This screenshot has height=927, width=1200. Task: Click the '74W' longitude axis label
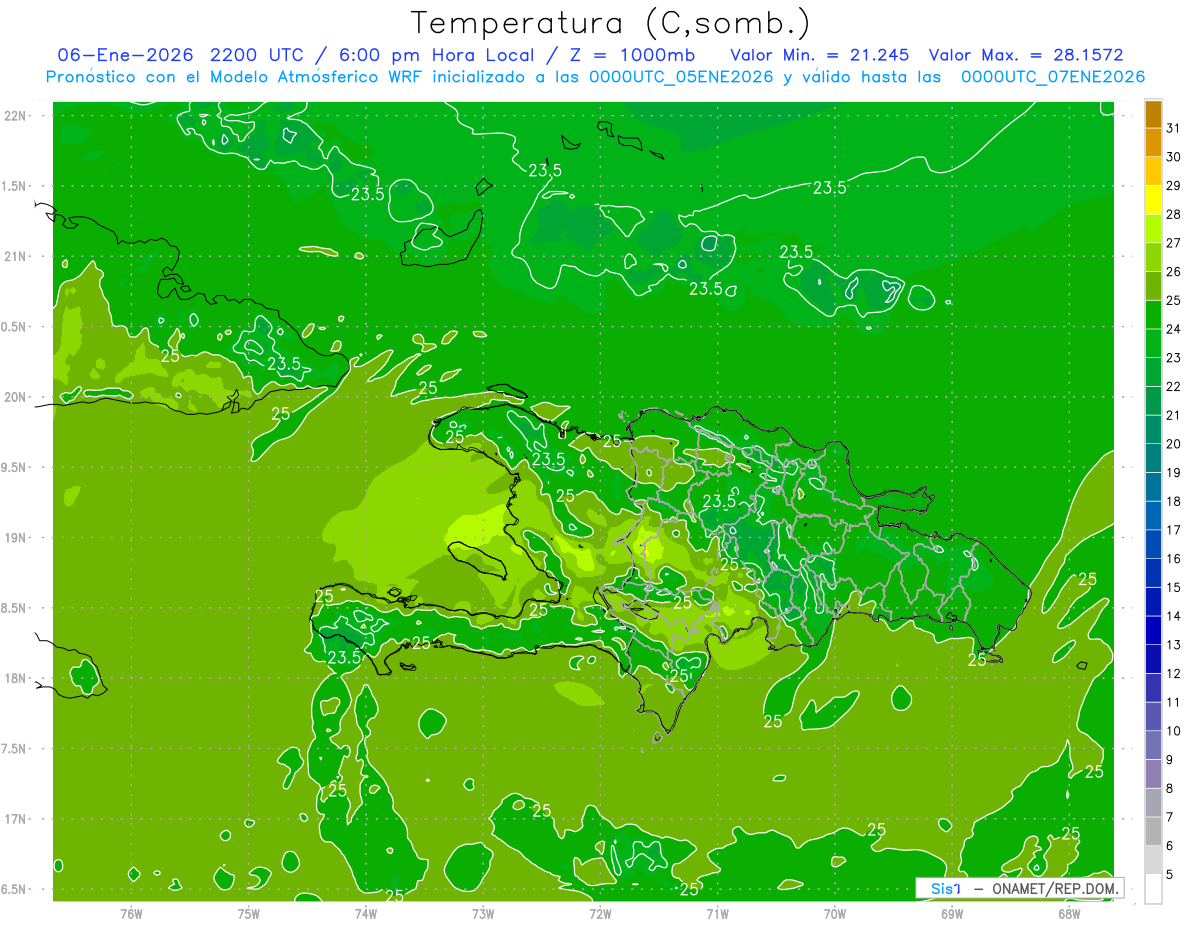[x=366, y=914]
